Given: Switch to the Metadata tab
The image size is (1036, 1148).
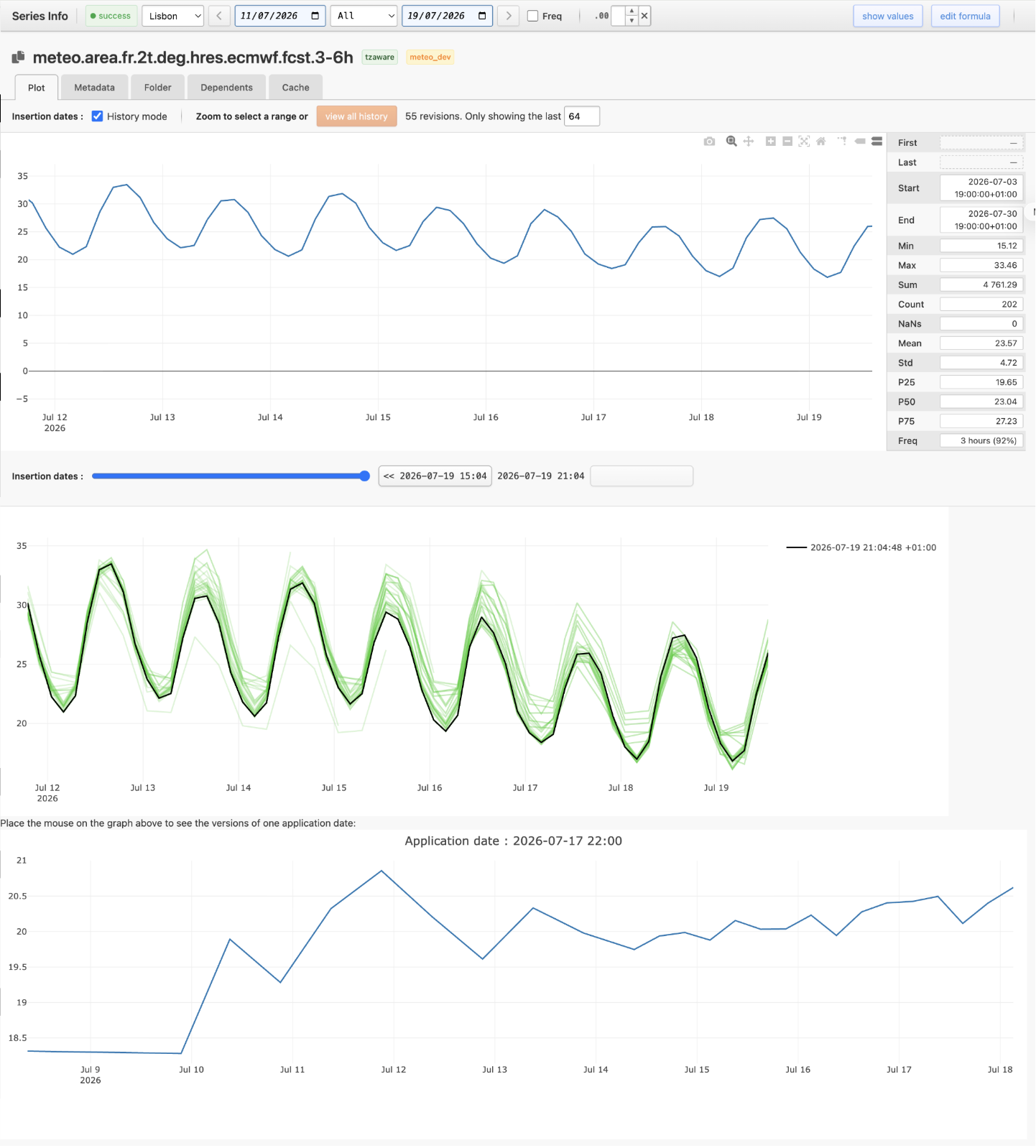Looking at the screenshot, I should (x=94, y=88).
